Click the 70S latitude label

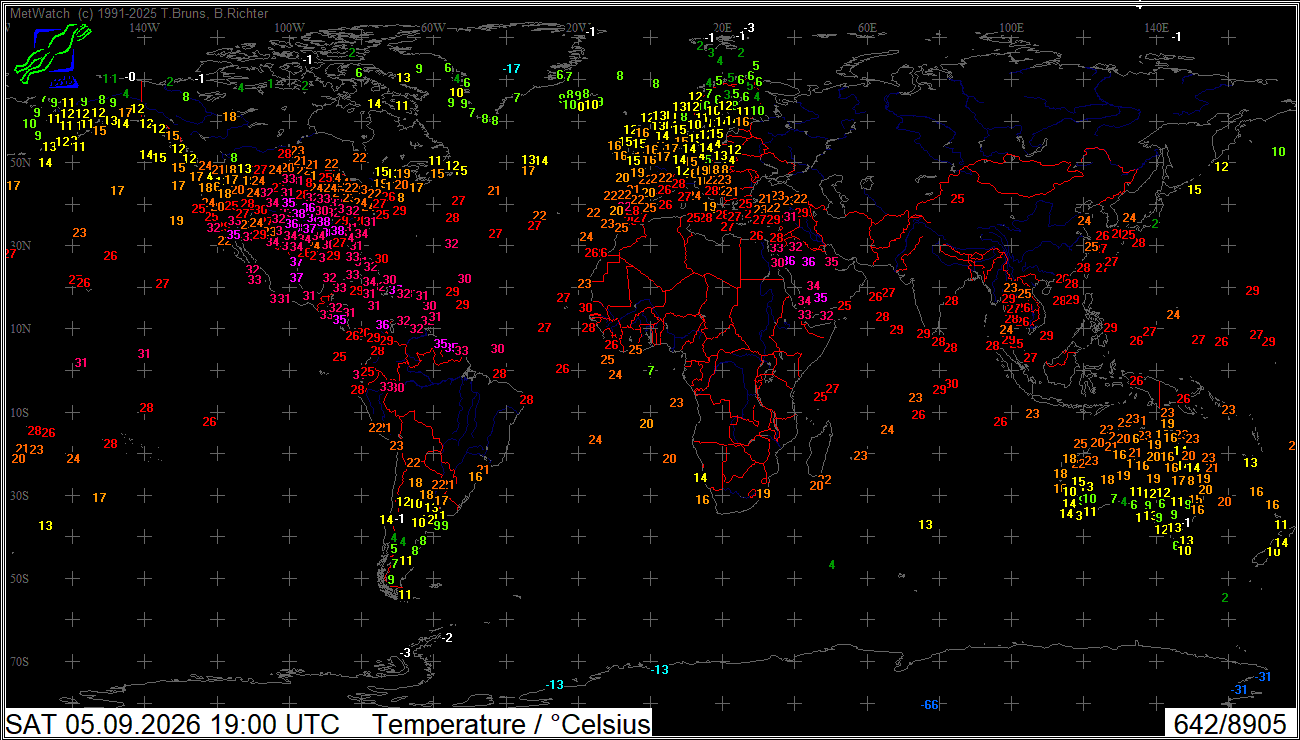19,661
